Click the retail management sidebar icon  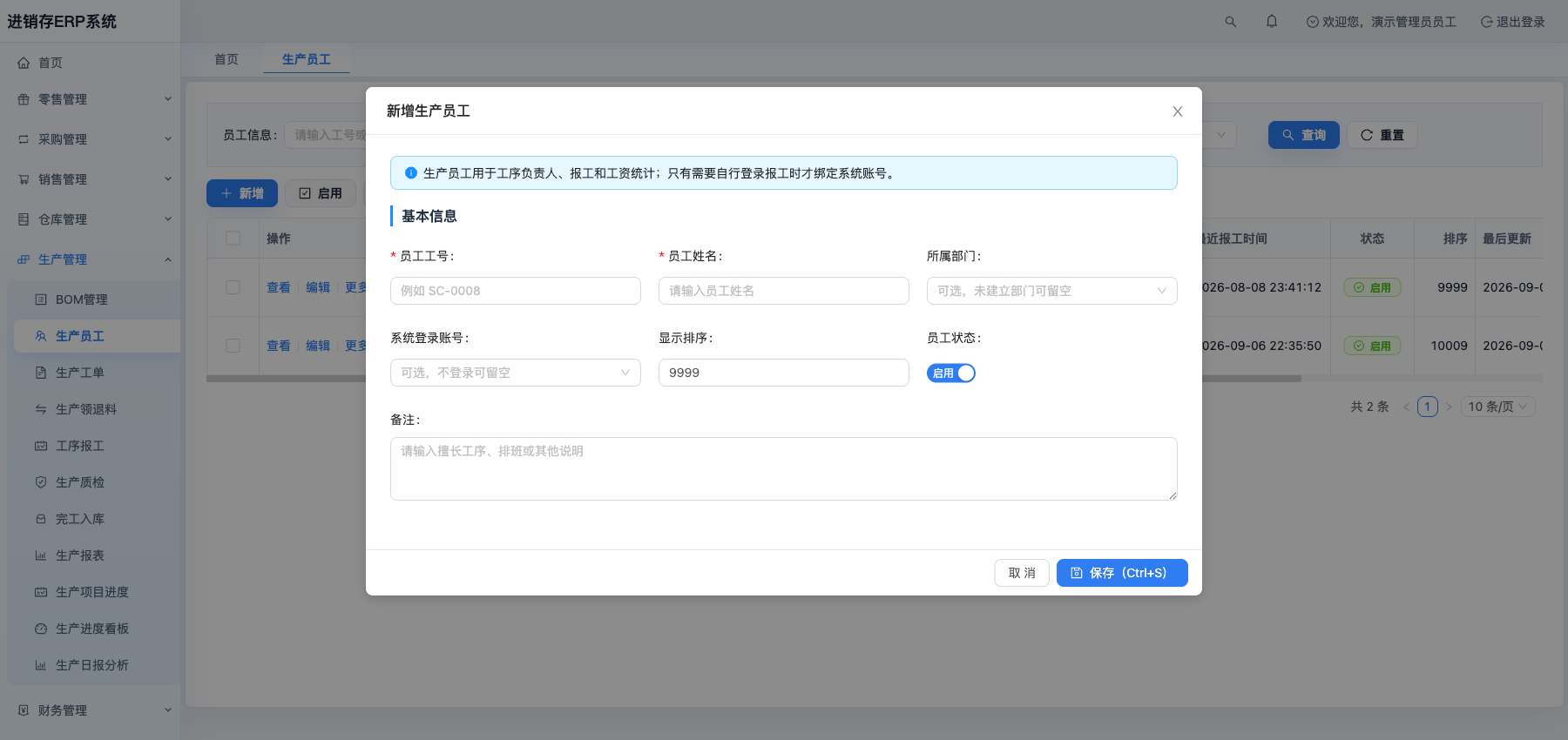[x=24, y=99]
